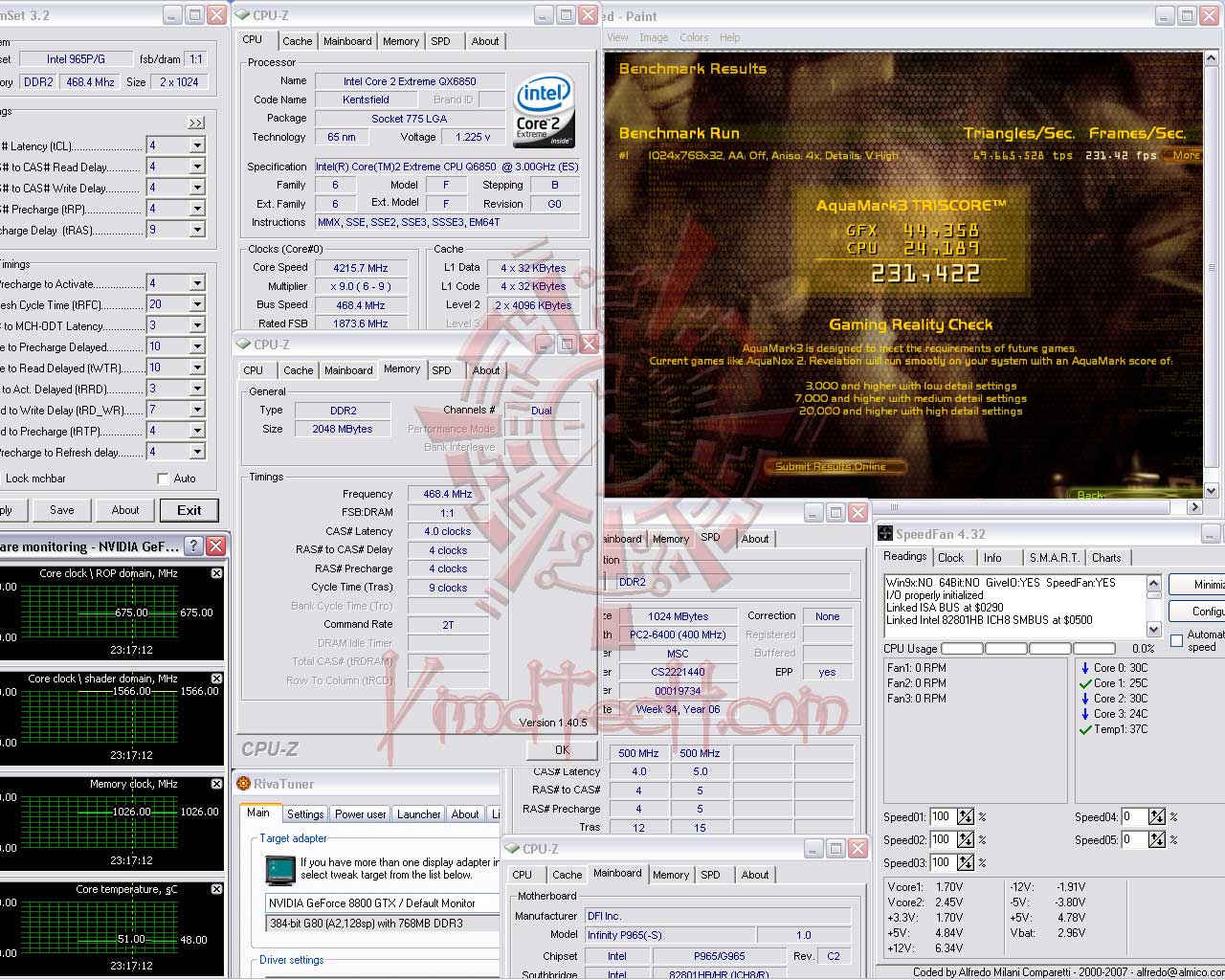Click the SpeedFan log scroll-down arrow

click(1153, 630)
